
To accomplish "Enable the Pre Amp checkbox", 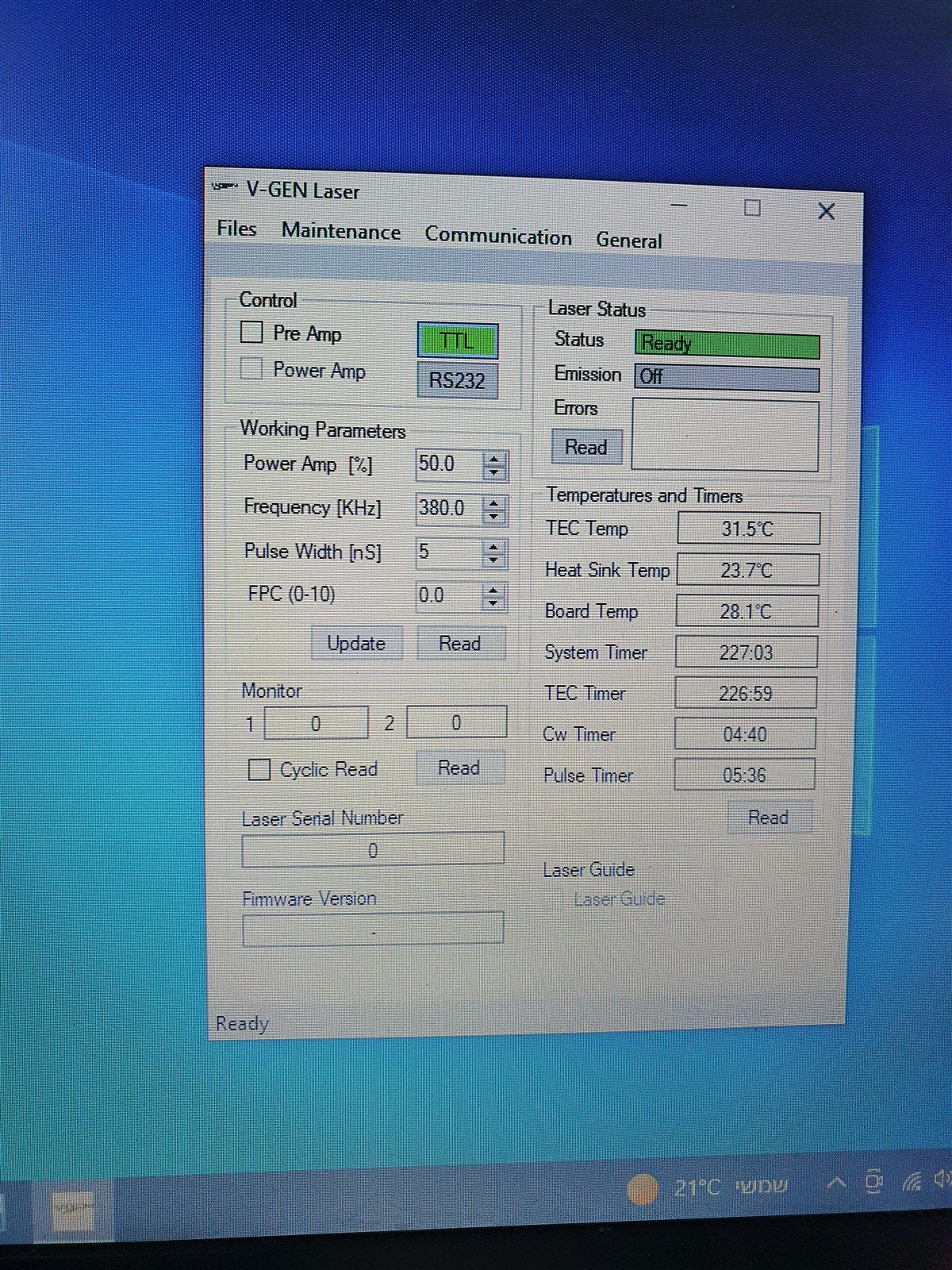I will click(x=251, y=331).
